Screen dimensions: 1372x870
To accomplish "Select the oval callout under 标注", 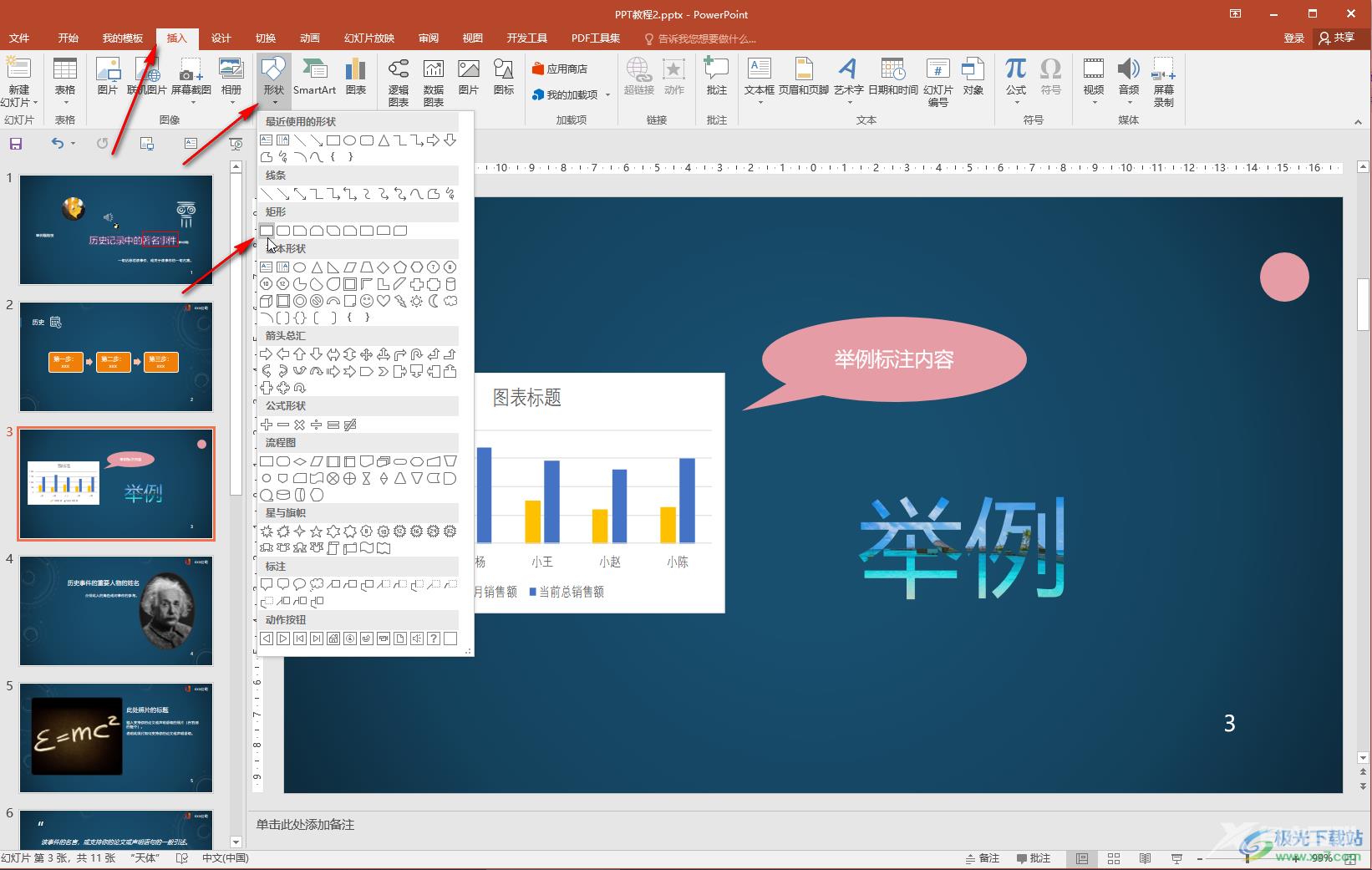I will point(300,584).
